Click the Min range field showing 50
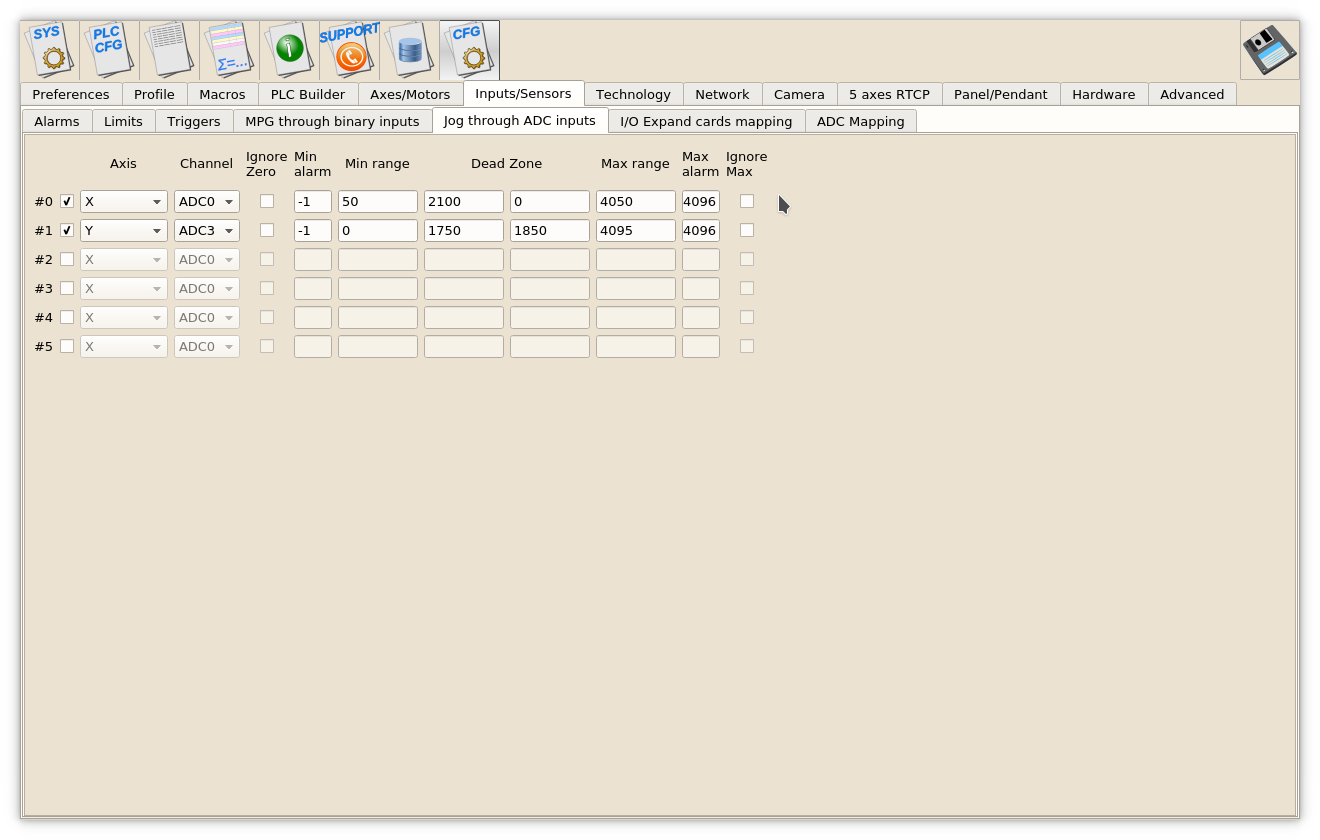Viewport: 1320px width, 840px height. [377, 201]
